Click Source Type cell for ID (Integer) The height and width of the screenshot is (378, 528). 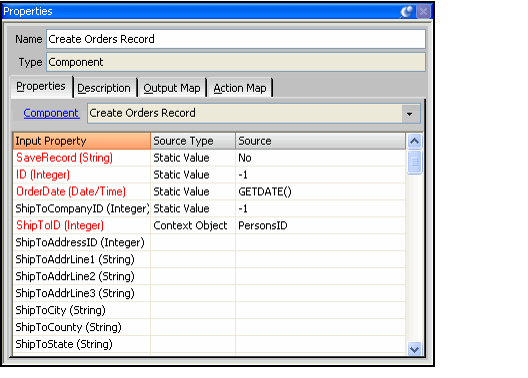click(x=193, y=175)
